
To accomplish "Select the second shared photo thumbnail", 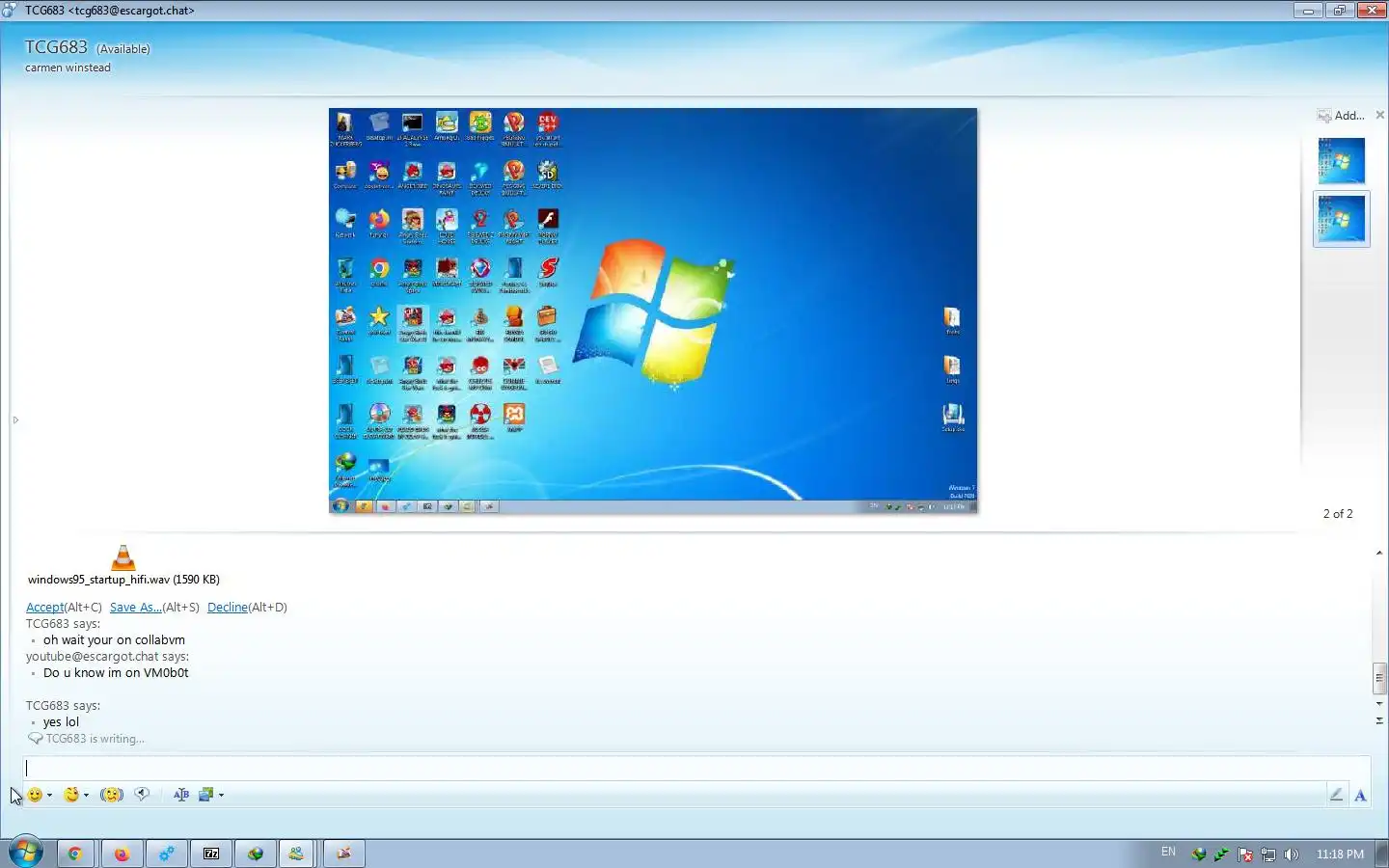I will [1341, 219].
